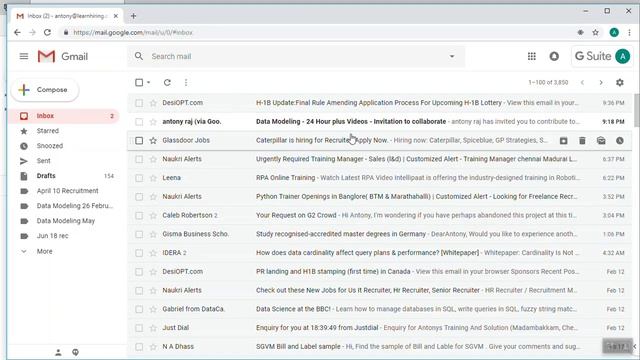Open the main menu hamburger icon
640x360 pixels.
click(24, 56)
